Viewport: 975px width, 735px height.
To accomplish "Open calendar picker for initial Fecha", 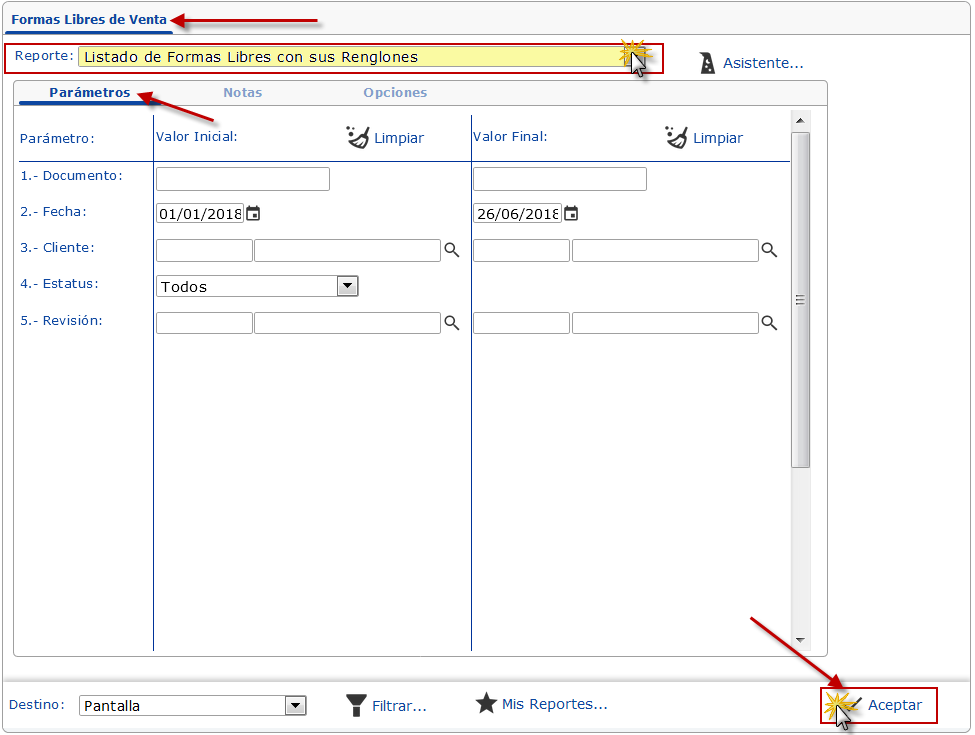I will (253, 214).
